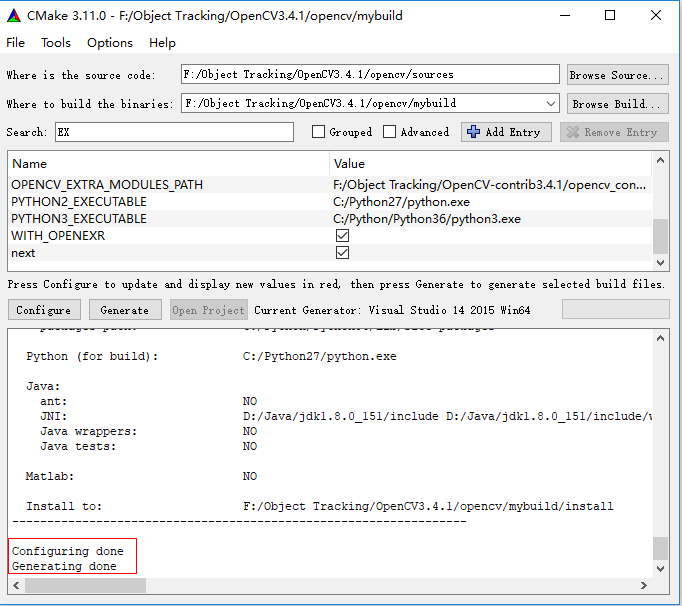
Task: Click the Configure button
Action: pyautogui.click(x=44, y=310)
